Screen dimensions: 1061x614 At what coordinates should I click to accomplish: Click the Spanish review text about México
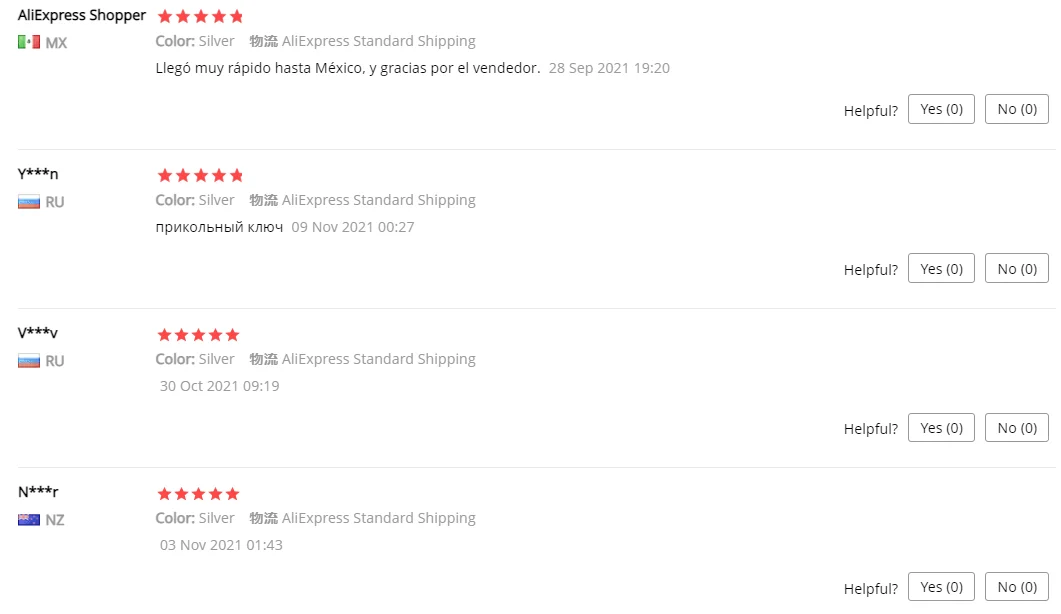[x=348, y=68]
